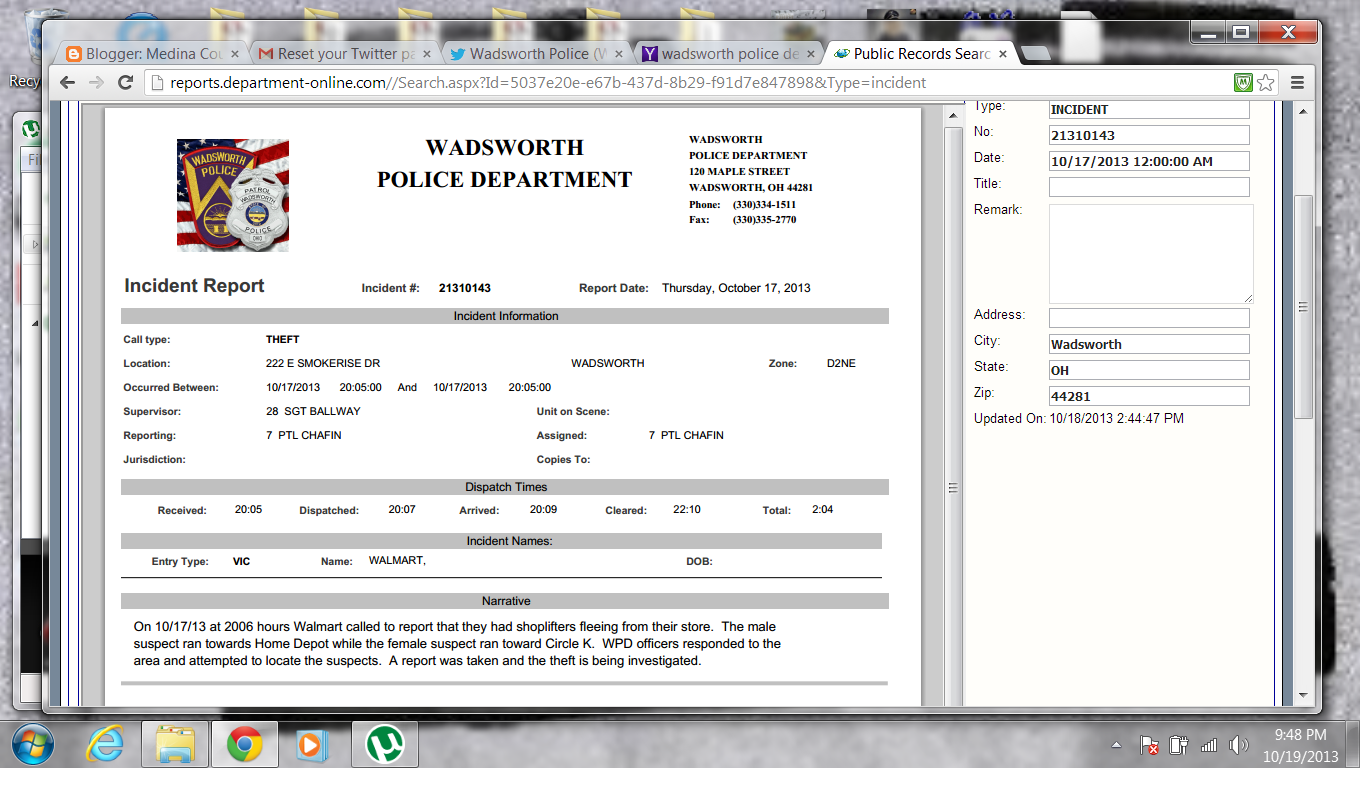Reload the incident report page
Viewport: 1360px width, 785px height.
[x=124, y=83]
